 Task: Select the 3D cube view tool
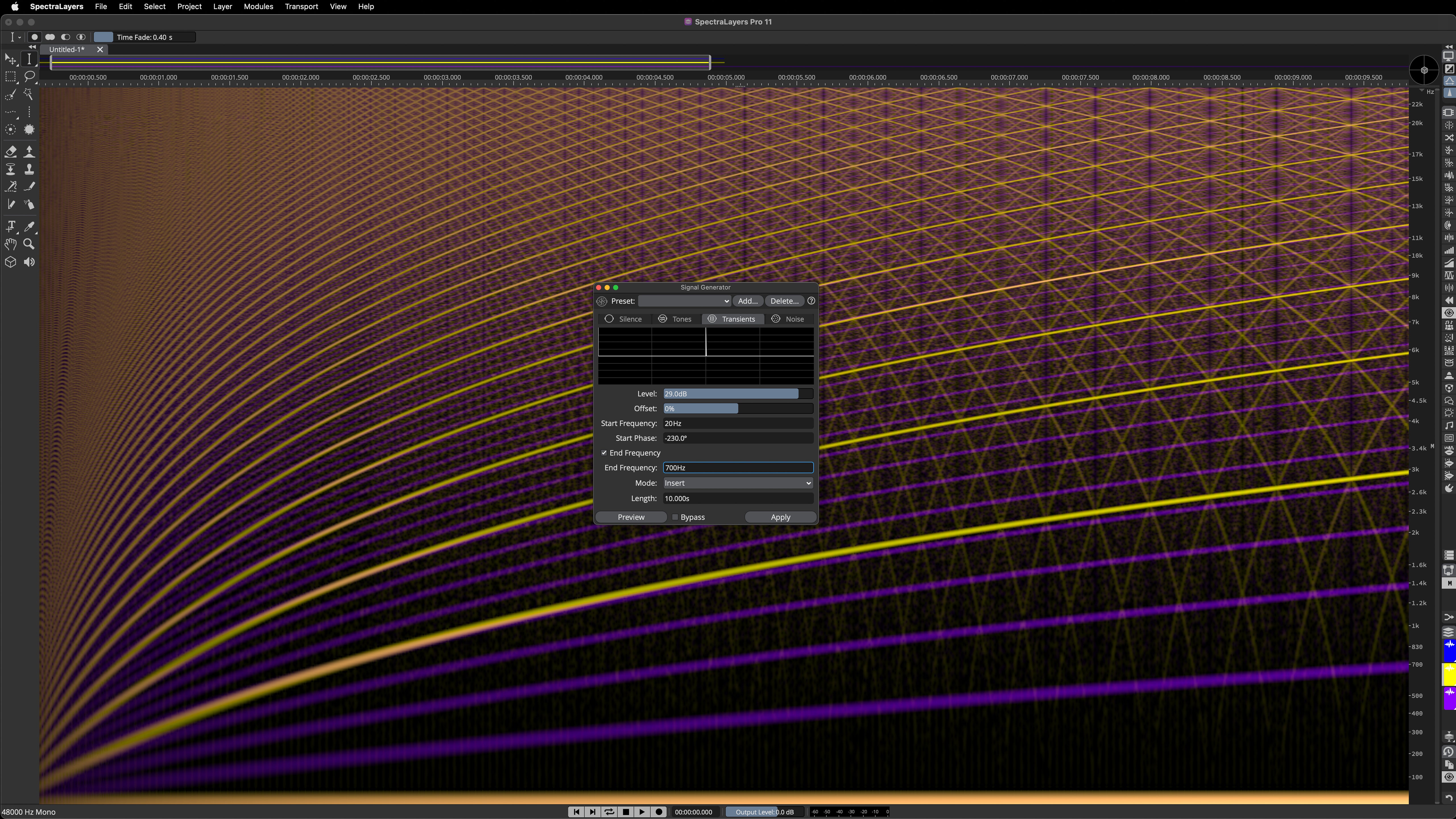click(10, 262)
